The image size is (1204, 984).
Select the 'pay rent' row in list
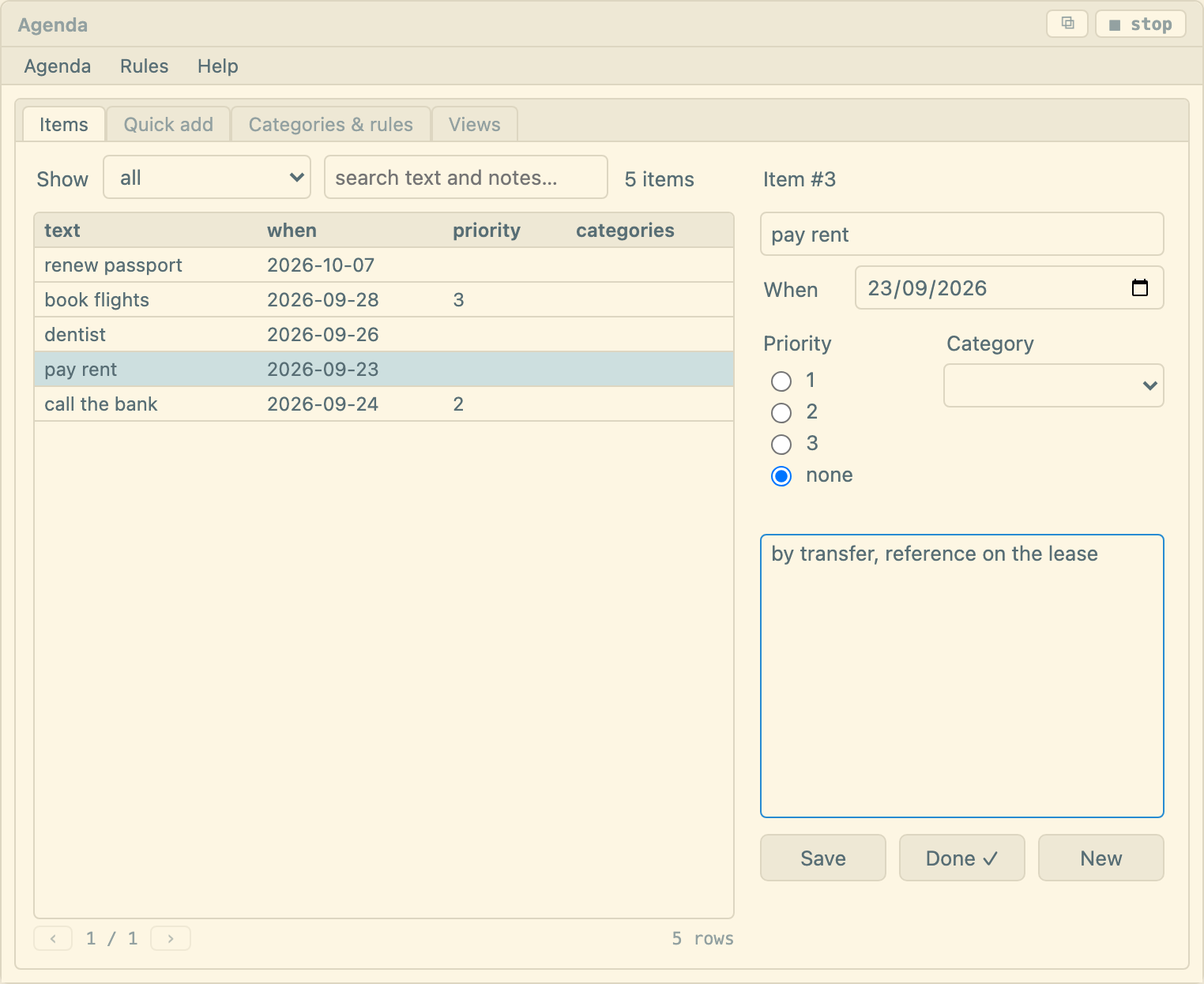coord(384,370)
